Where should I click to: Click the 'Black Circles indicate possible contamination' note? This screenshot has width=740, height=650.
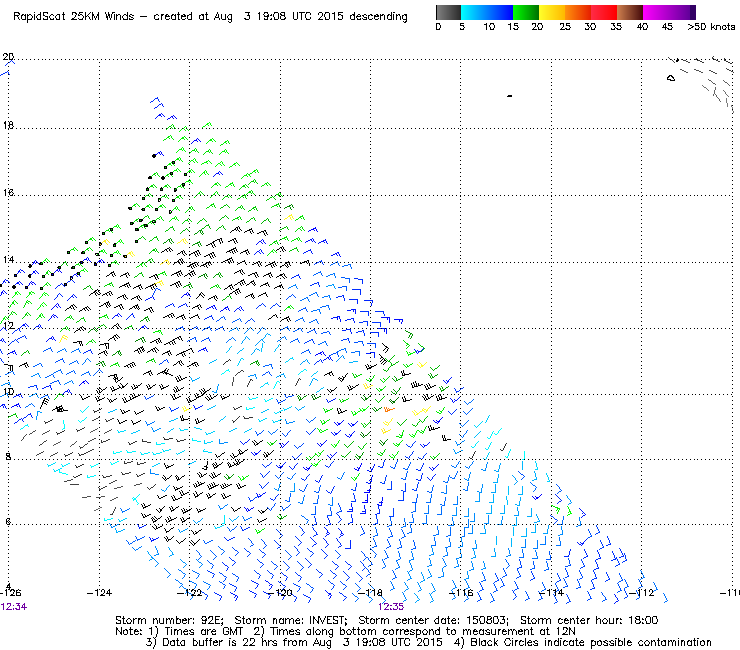[591, 642]
